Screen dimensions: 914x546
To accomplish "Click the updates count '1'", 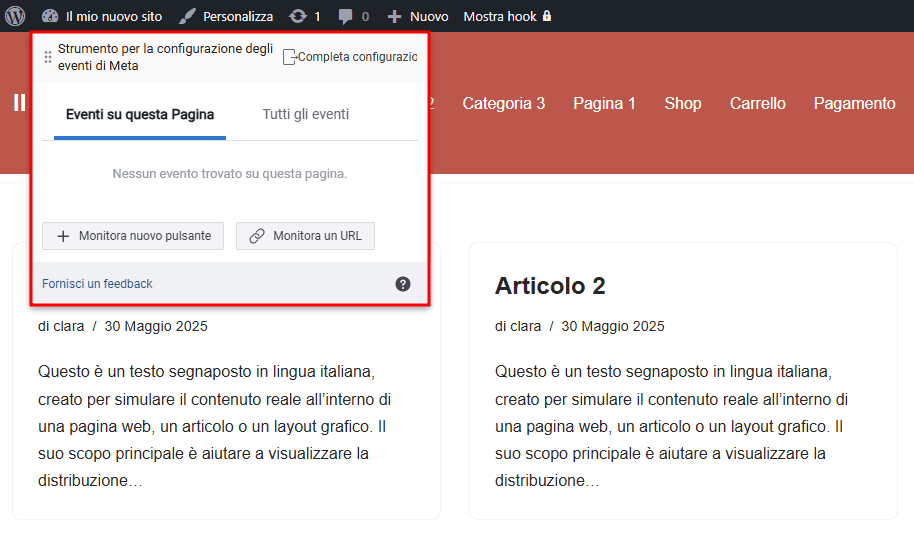I will [x=317, y=16].
